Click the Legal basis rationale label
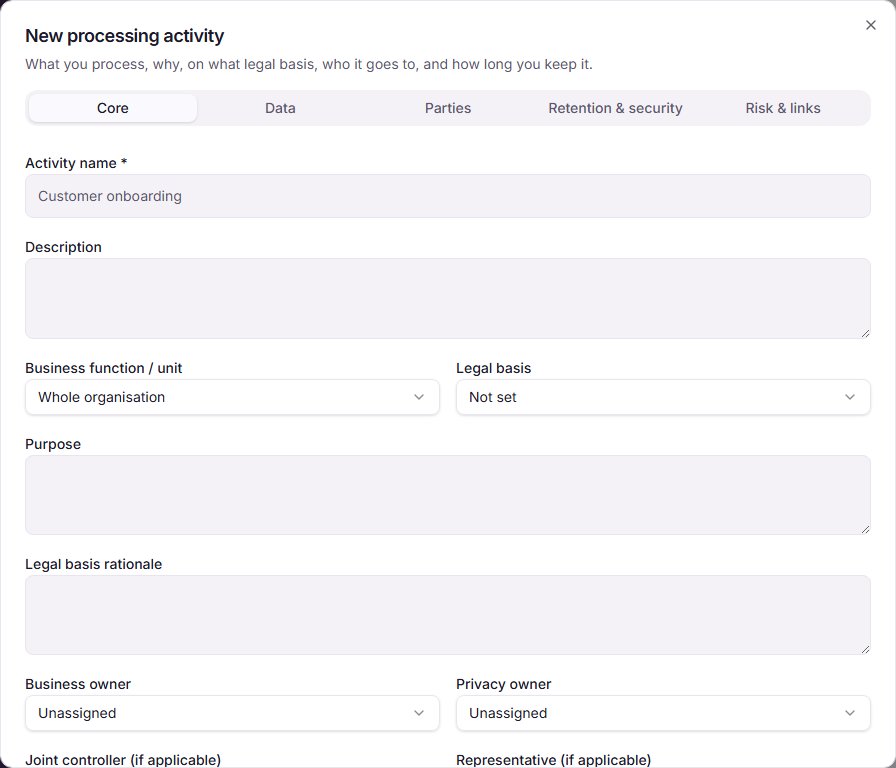Viewport: 896px width, 768px height. pos(94,565)
